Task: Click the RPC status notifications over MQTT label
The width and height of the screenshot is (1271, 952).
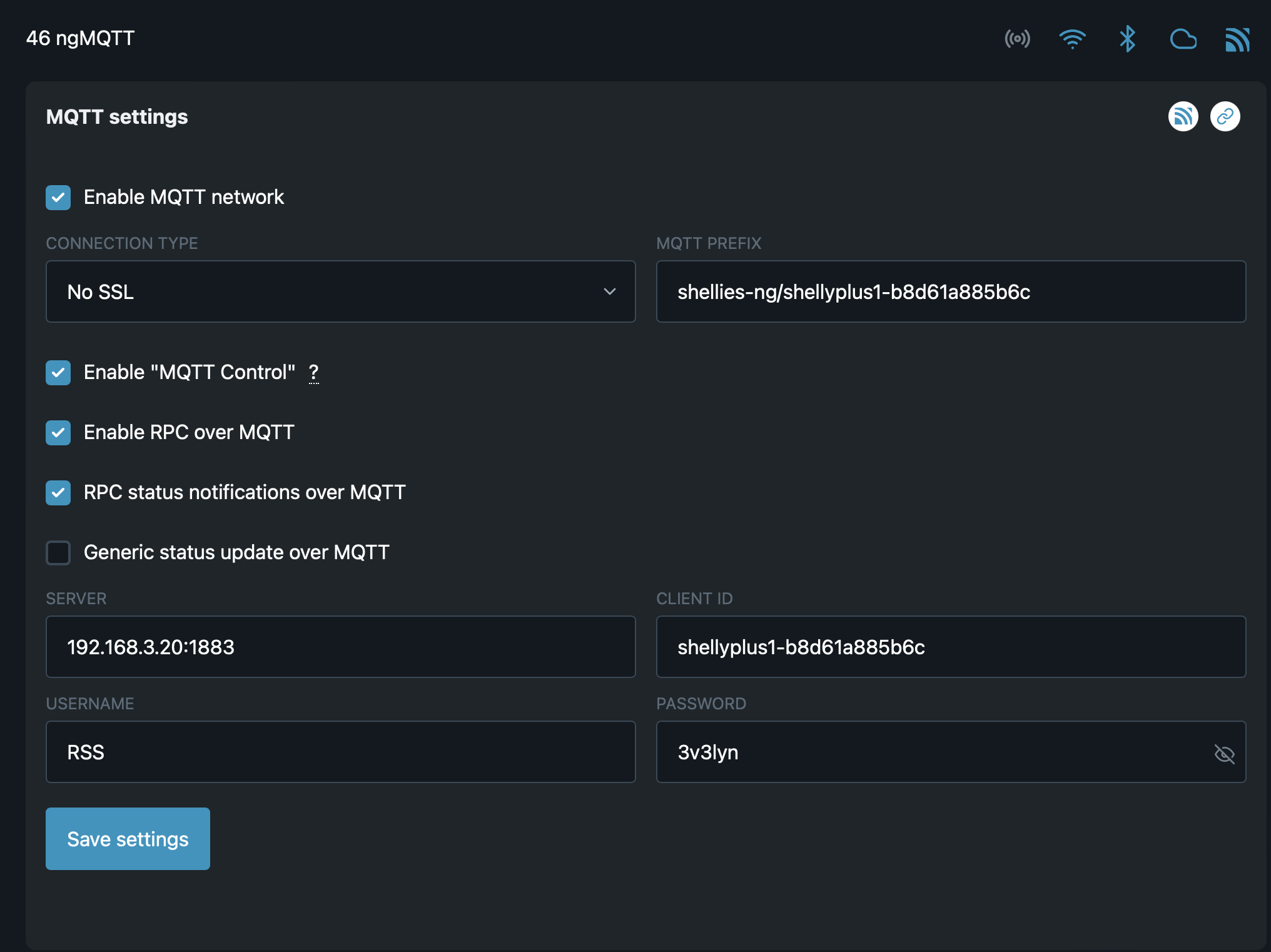Action: pyautogui.click(x=245, y=492)
